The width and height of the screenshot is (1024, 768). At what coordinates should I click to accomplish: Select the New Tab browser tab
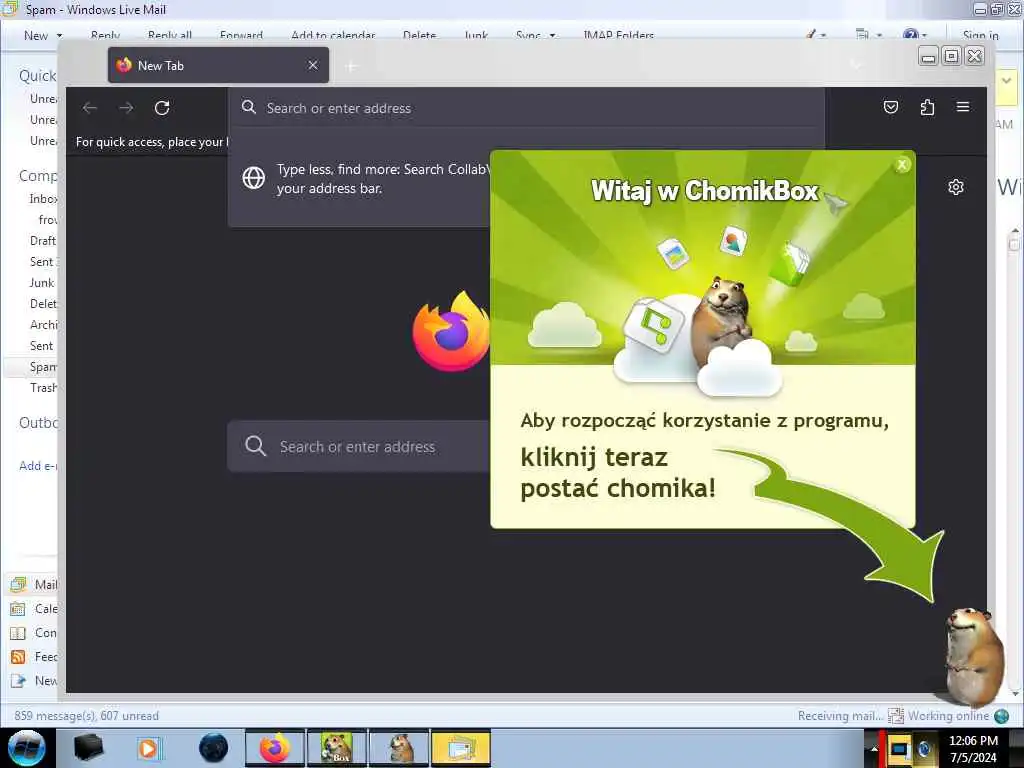click(218, 65)
